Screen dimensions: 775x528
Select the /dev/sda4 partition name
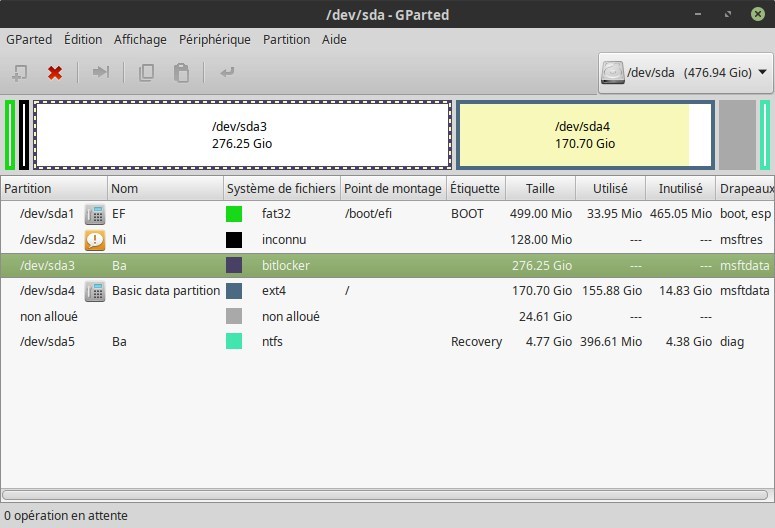click(x=47, y=291)
